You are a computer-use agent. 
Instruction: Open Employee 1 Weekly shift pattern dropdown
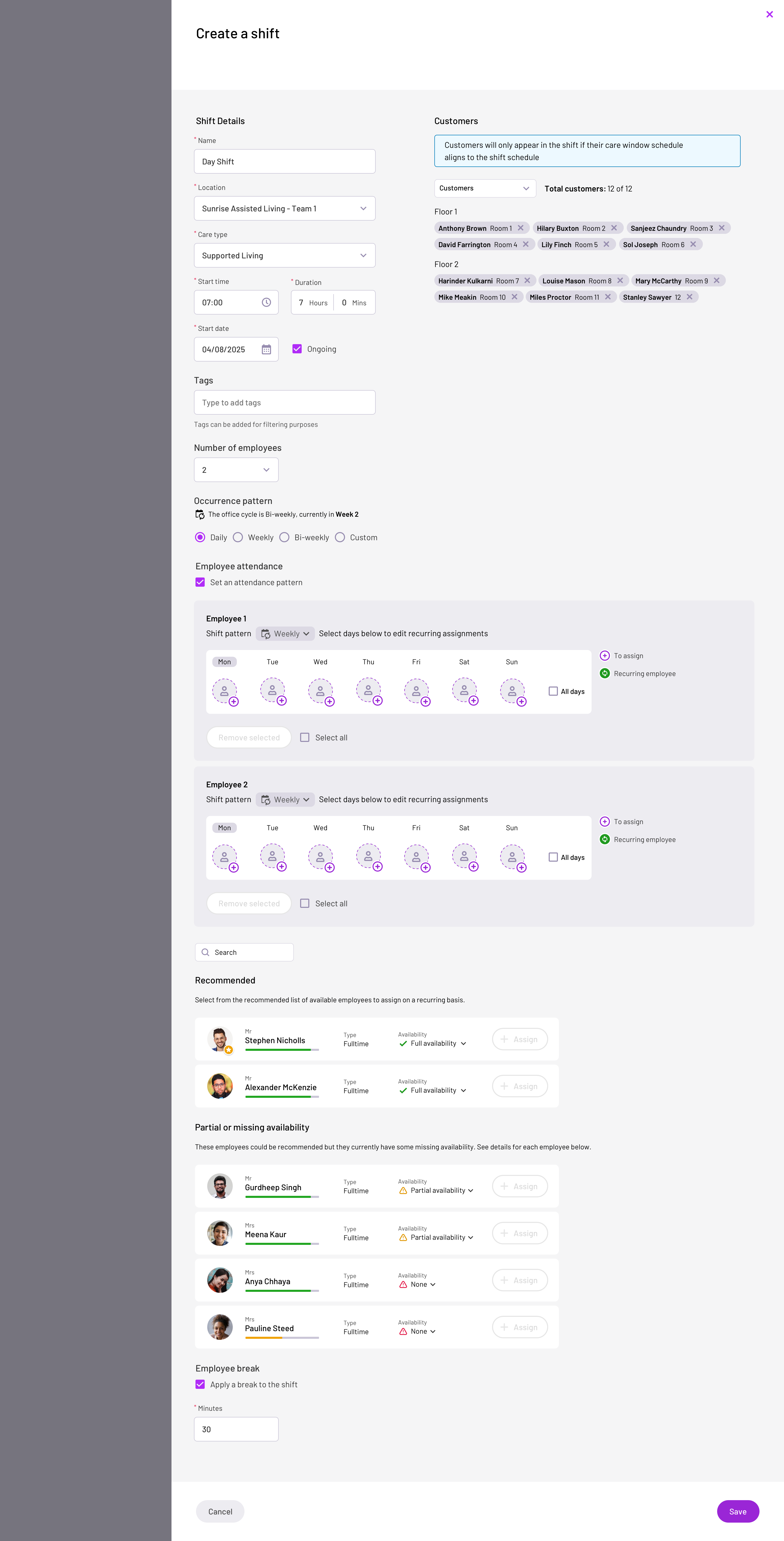(285, 633)
